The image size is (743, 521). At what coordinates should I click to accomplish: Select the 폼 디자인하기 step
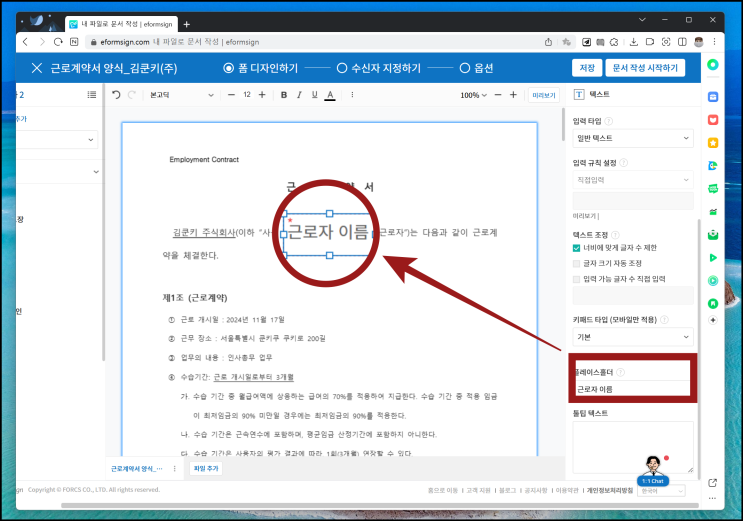(261, 68)
